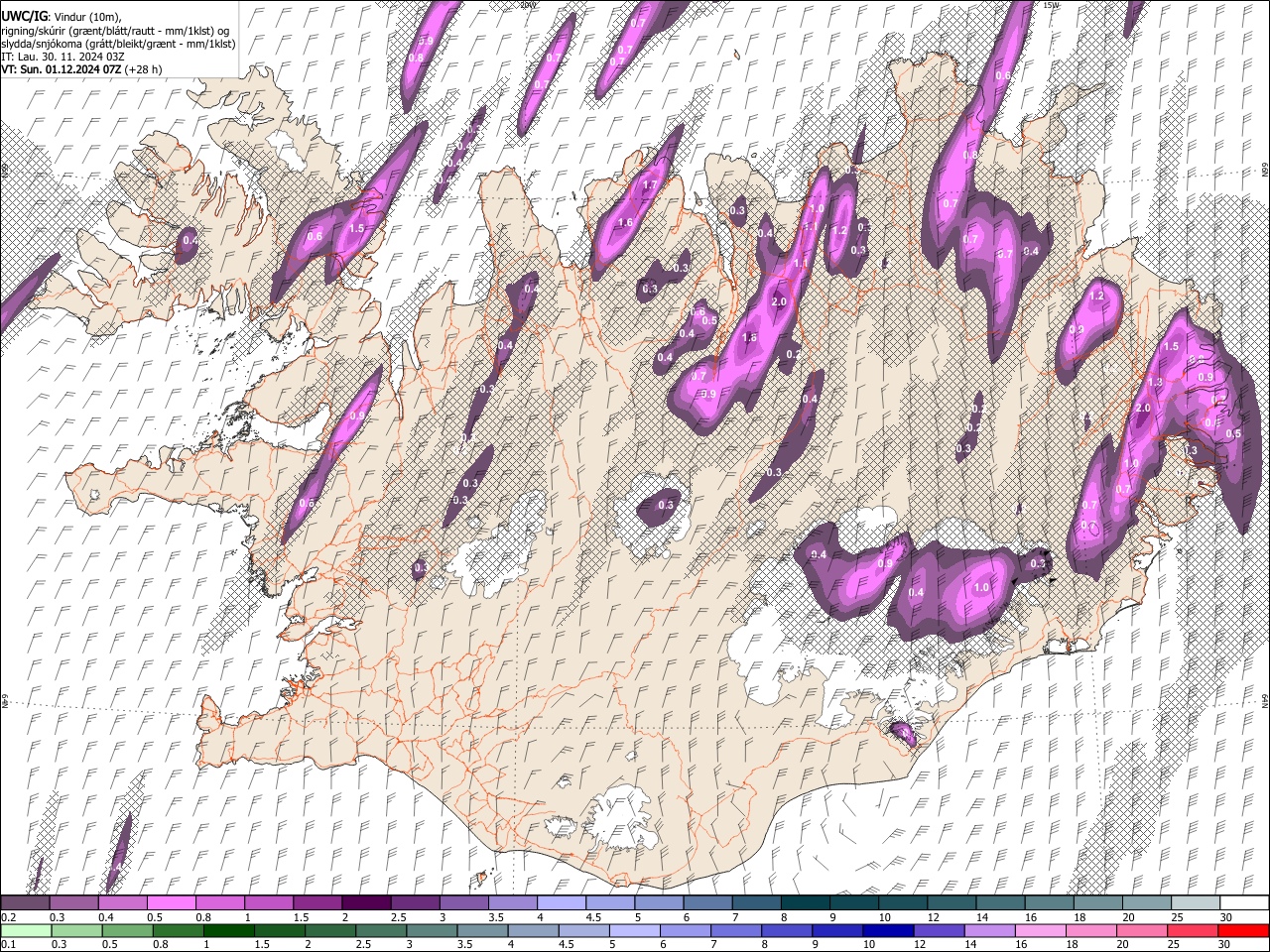Screen dimensions: 1270x952
Task: Select lower legend swatch between 3 and 3.5
Action: pos(432,931)
